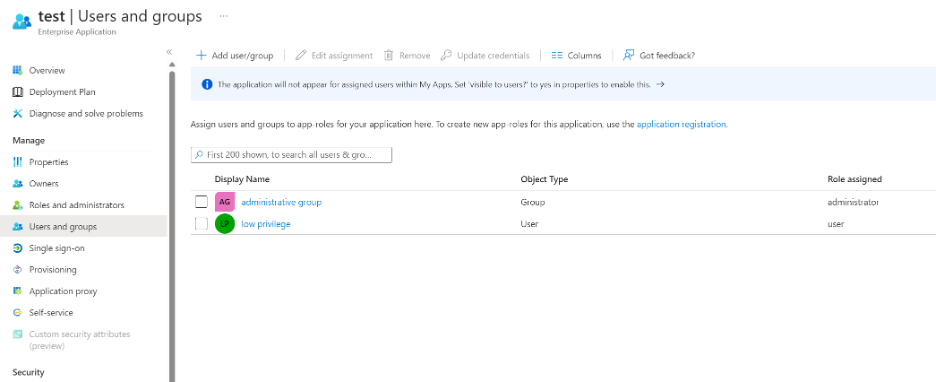This screenshot has height=382, width=936.
Task: Click the Remove trash can icon
Action: [389, 56]
